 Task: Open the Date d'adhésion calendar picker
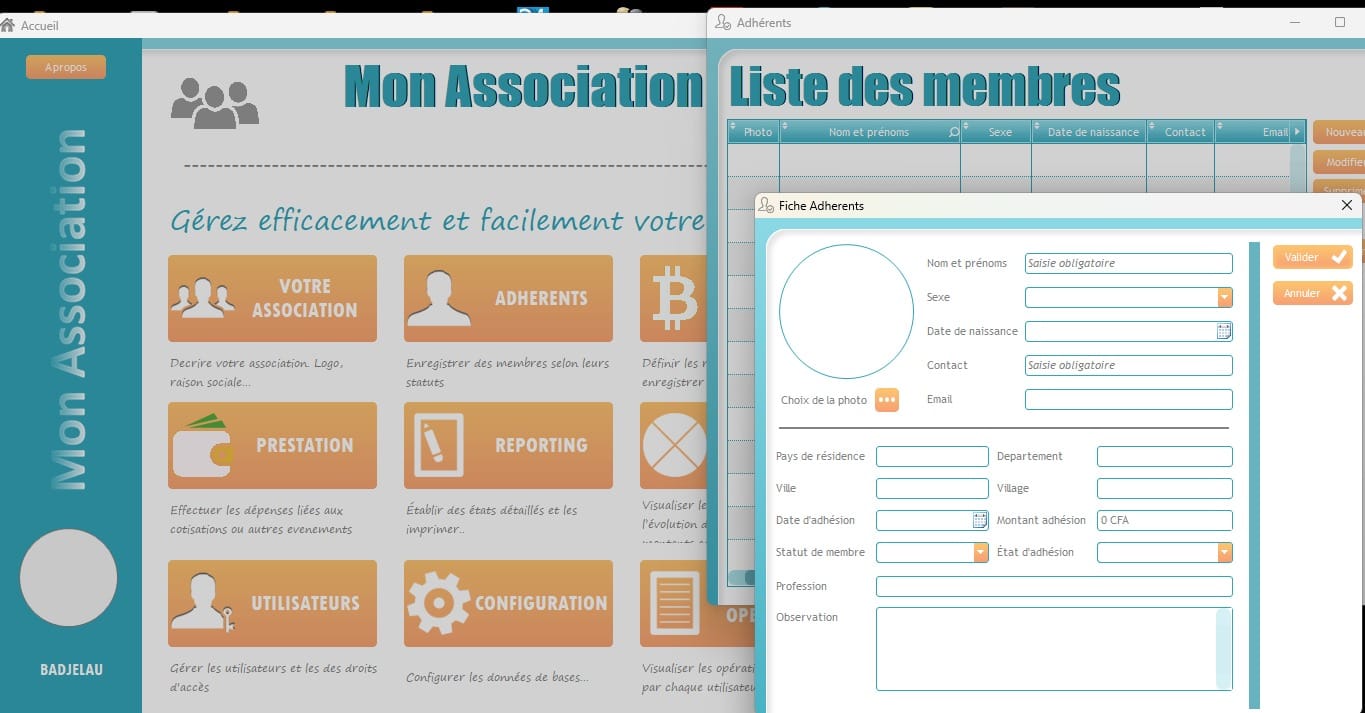click(x=980, y=520)
